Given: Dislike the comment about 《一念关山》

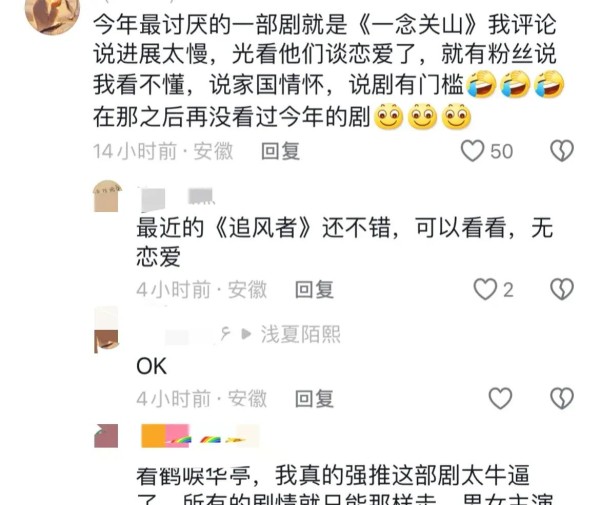Looking at the screenshot, I should pos(562,151).
